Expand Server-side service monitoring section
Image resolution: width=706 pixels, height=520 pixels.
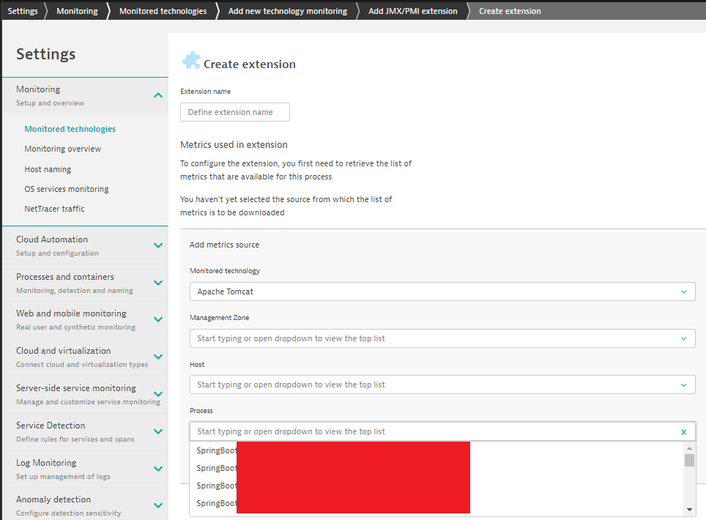[x=158, y=394]
